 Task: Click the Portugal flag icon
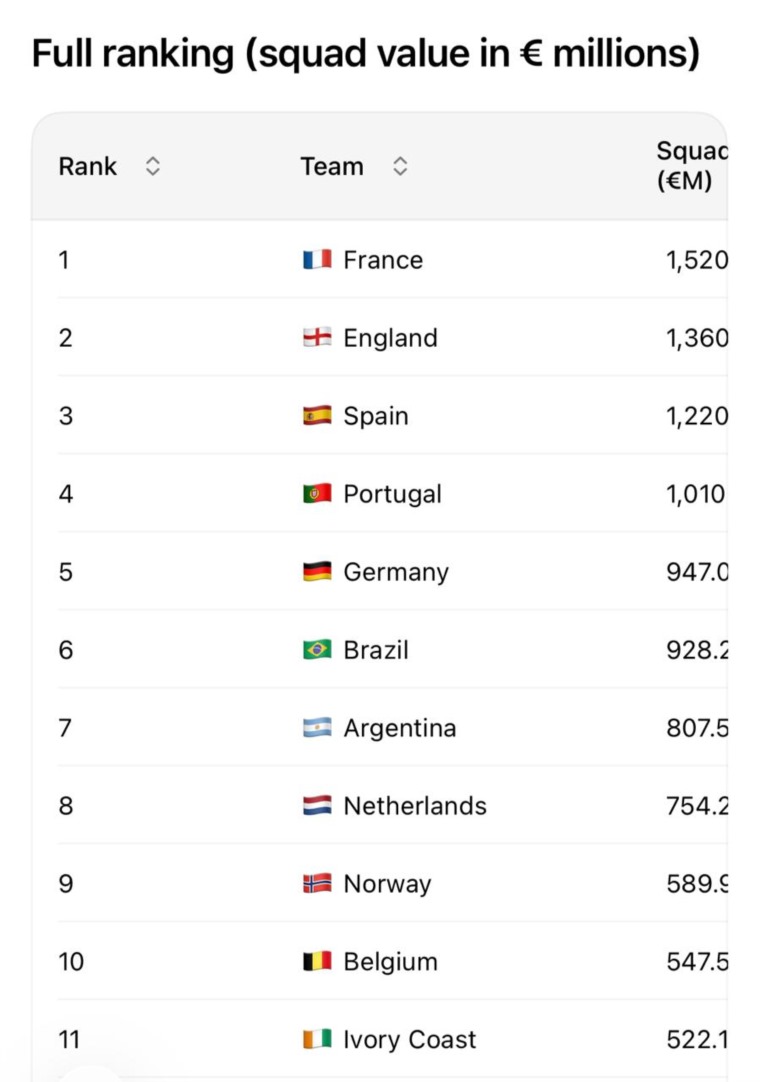317,493
